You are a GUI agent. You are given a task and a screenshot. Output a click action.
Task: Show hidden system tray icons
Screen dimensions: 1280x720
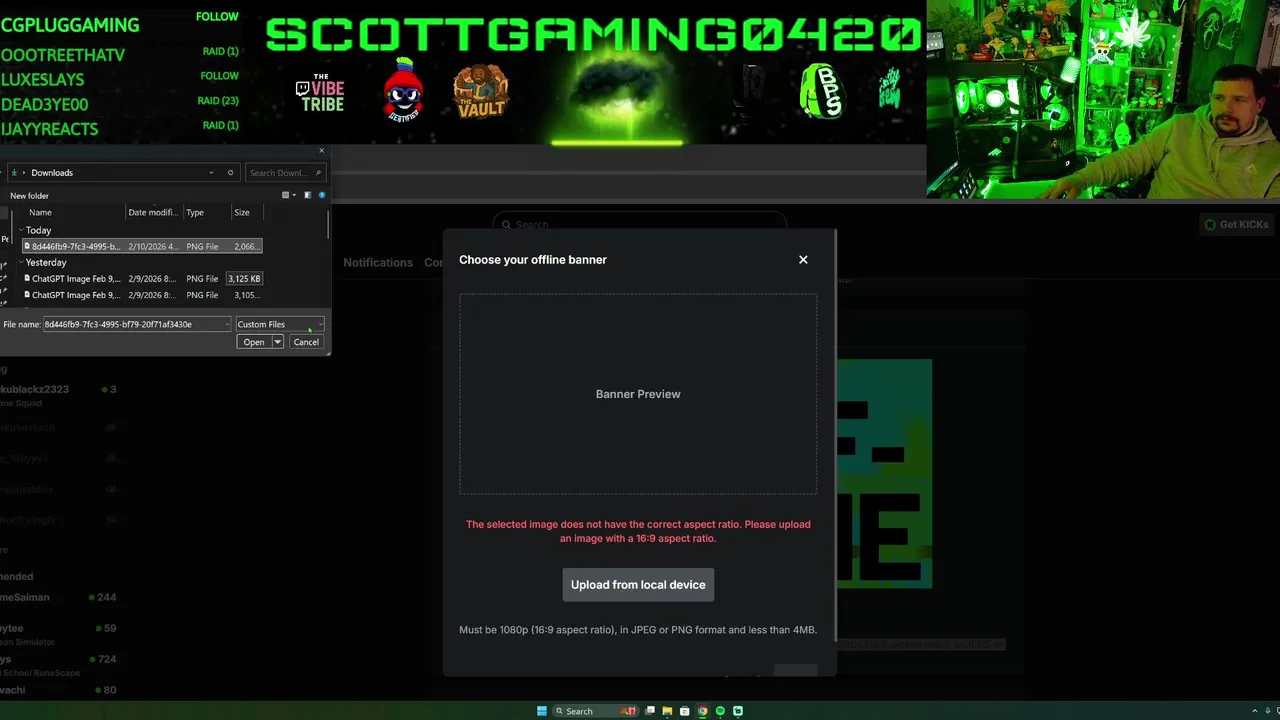point(1254,711)
